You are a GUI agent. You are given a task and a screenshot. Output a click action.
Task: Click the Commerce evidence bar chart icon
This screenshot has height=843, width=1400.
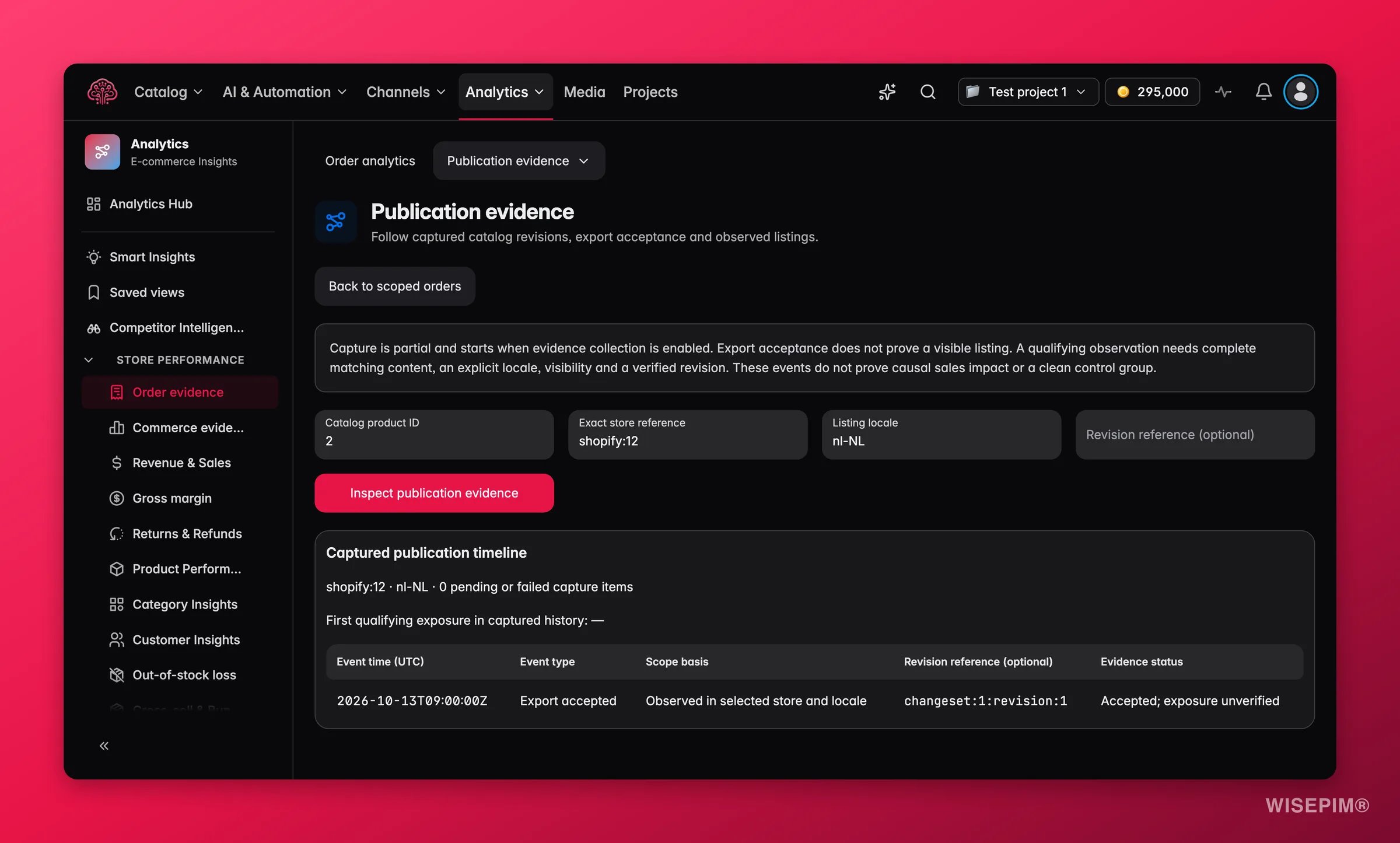(117, 428)
